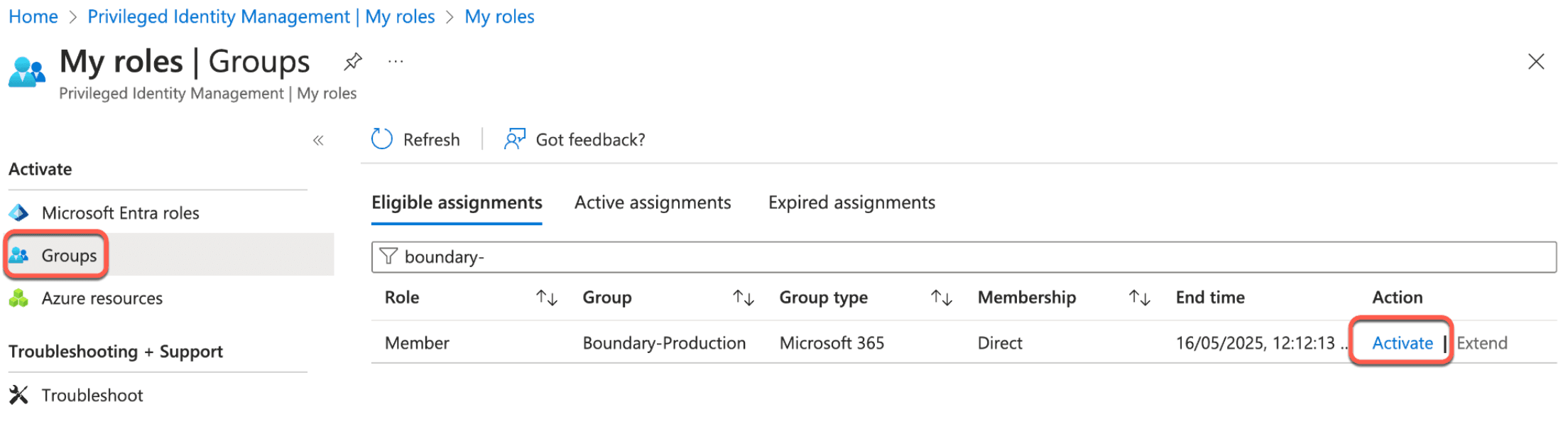Click the End time column header
1568x439 pixels.
coord(1210,298)
